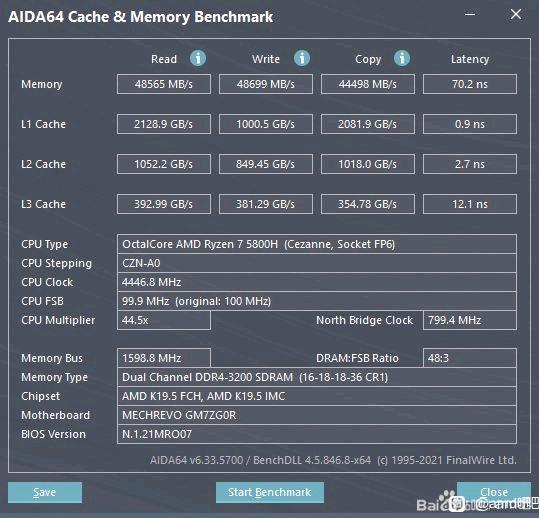
Task: Click the Write column info icon
Action: point(302,58)
